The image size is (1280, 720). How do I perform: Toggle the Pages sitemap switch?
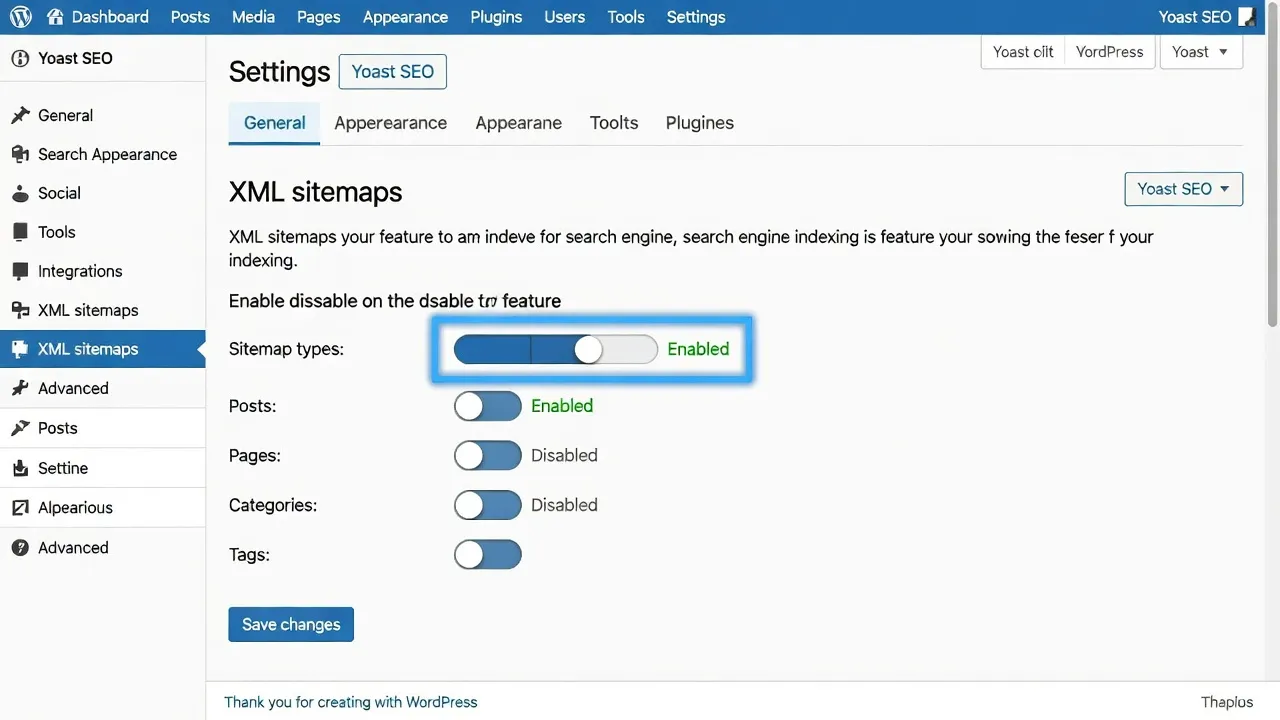pos(488,455)
